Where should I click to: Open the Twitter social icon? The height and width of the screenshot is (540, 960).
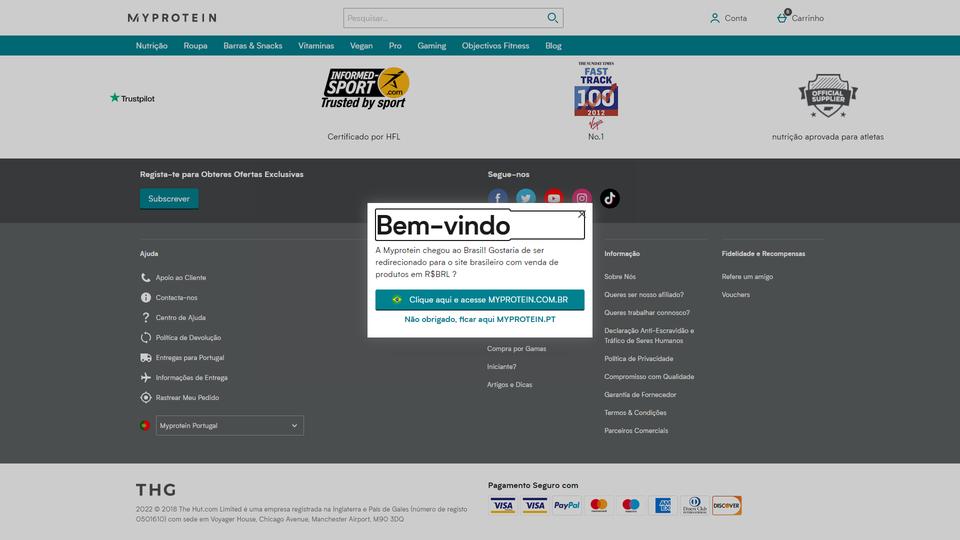525,198
